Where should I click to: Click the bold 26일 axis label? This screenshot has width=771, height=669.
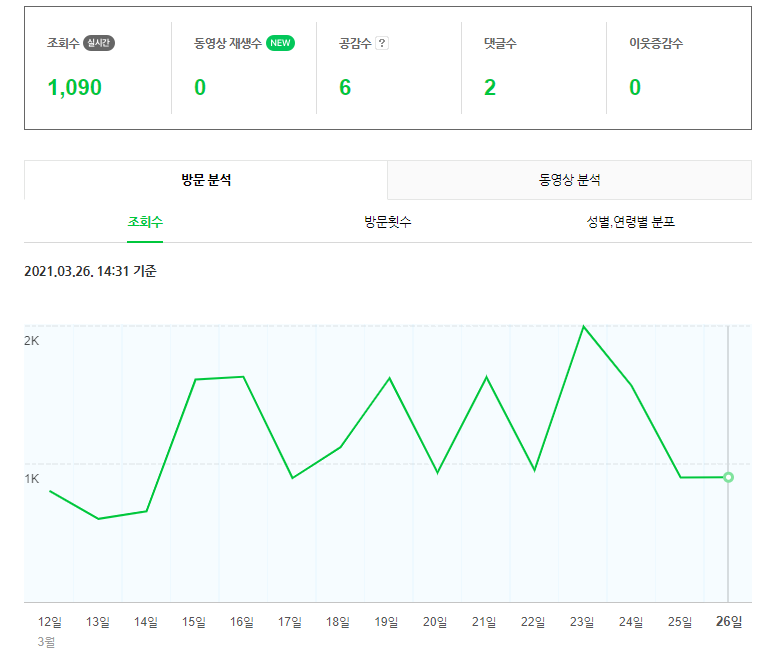[x=729, y=622]
